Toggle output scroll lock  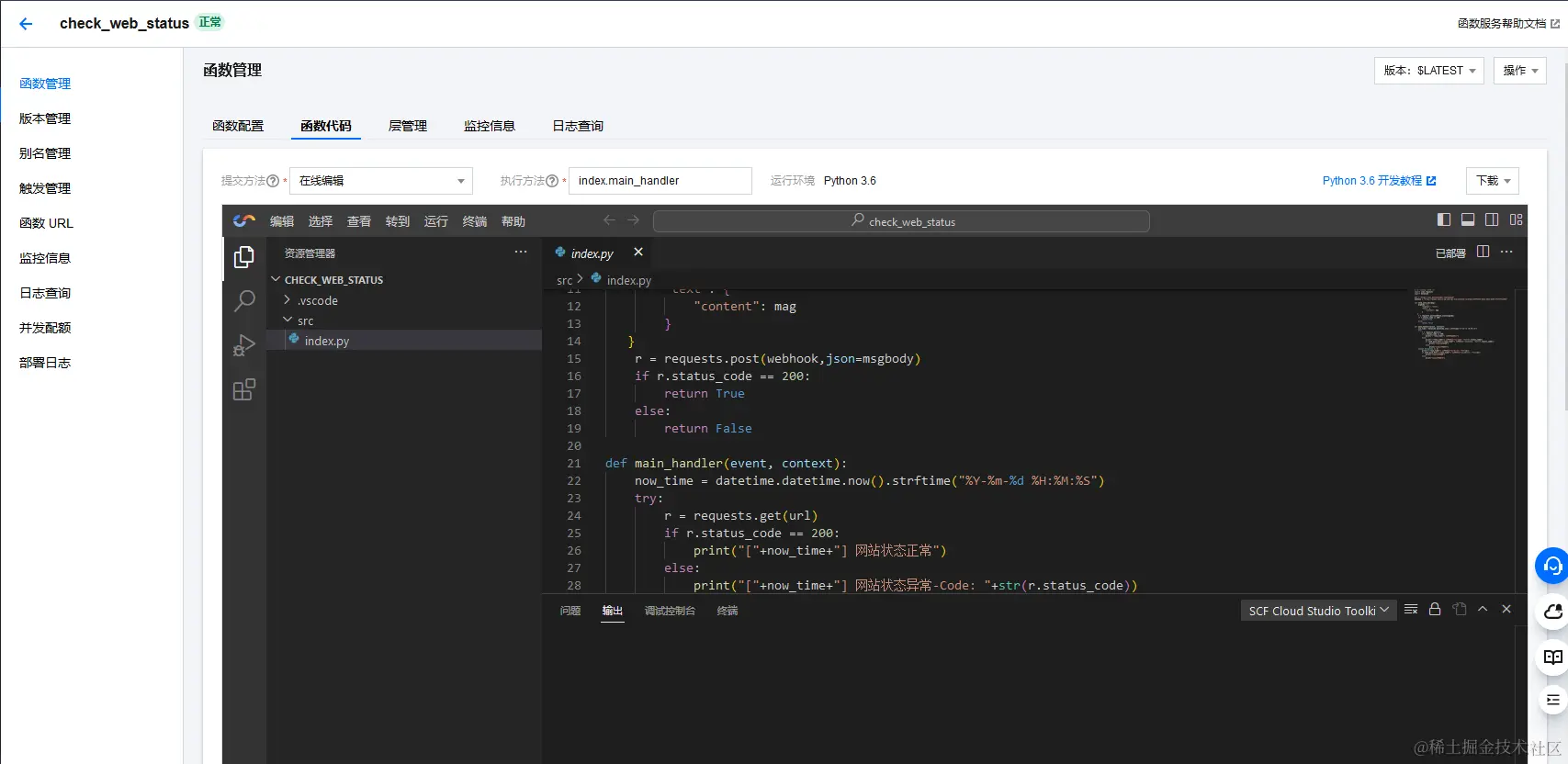1435,609
